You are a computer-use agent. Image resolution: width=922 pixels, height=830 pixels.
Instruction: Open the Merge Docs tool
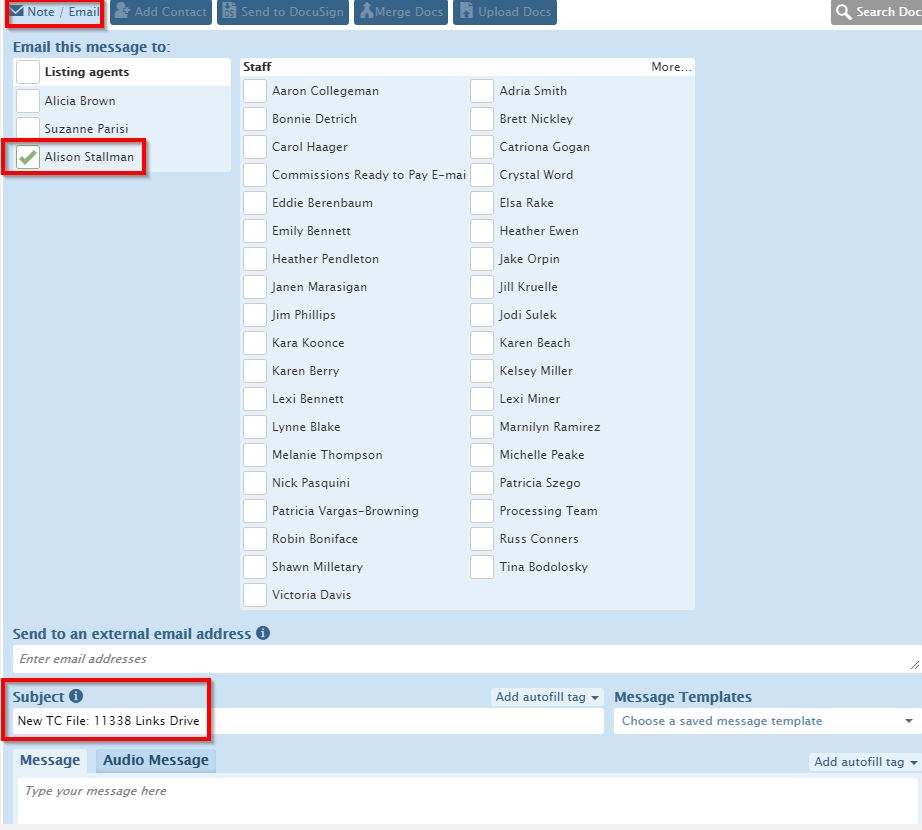401,12
